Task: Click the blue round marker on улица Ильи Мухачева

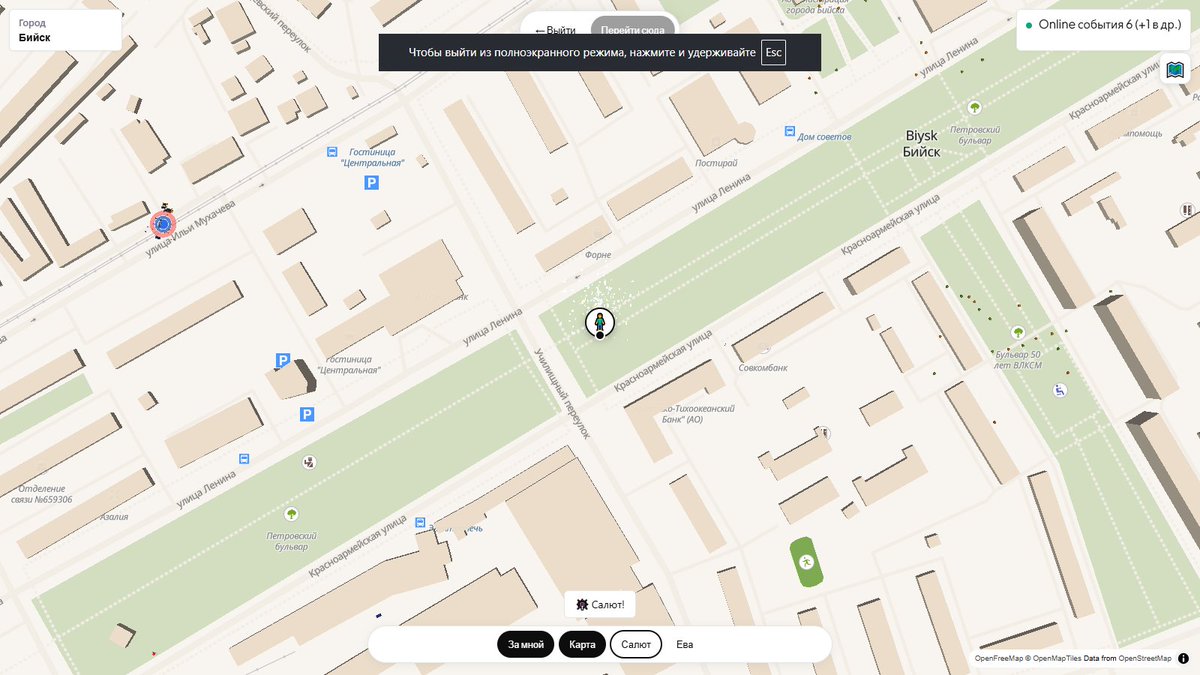Action: coord(162,225)
